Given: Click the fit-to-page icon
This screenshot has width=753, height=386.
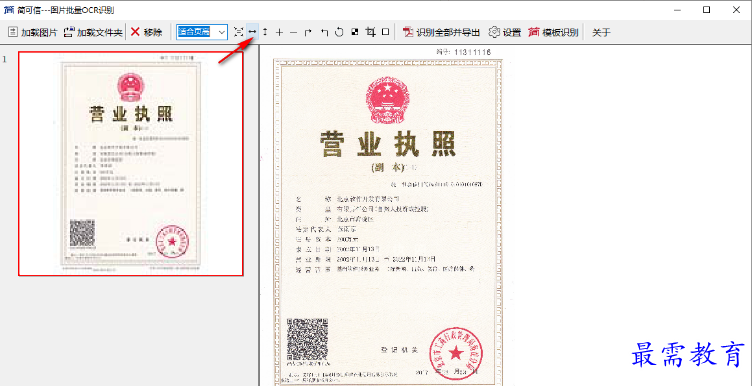Looking at the screenshot, I should click(x=238, y=32).
